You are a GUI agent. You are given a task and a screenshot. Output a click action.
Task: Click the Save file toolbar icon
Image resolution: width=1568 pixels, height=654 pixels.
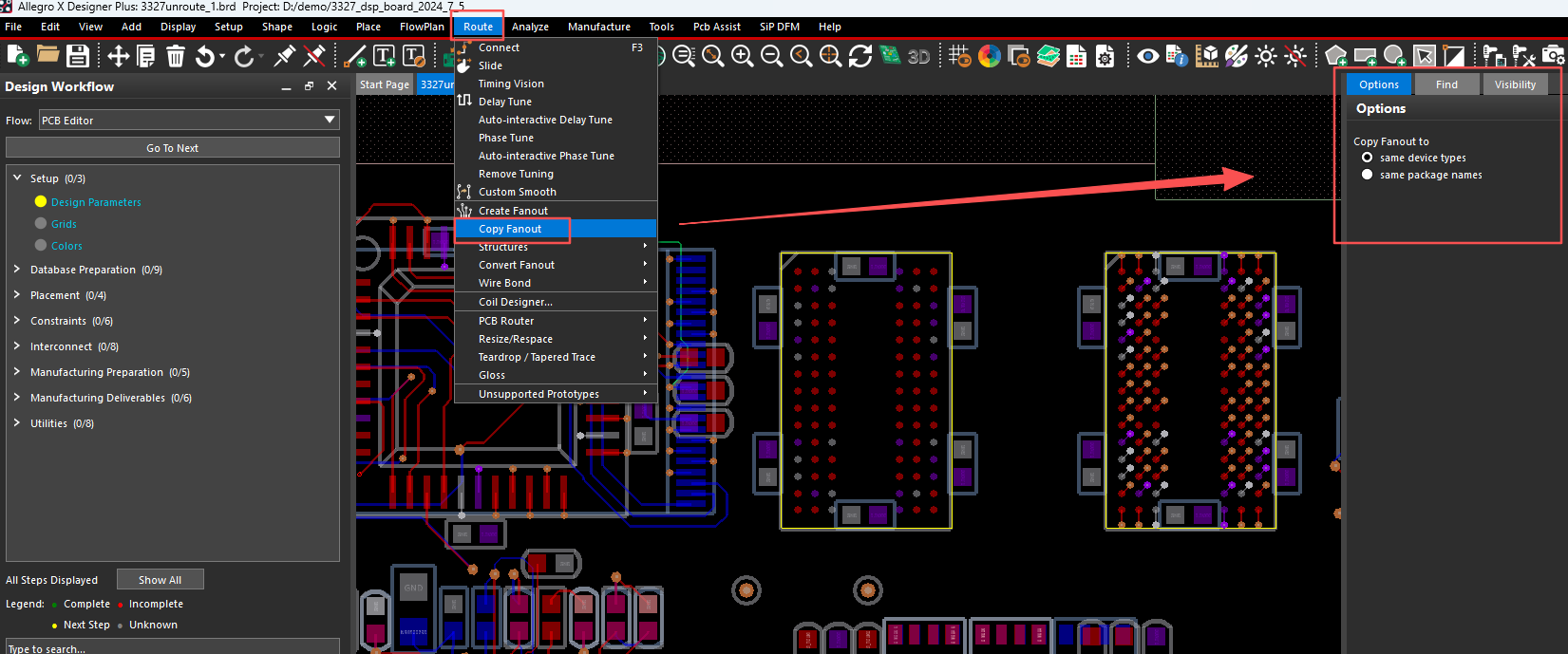pyautogui.click(x=78, y=57)
